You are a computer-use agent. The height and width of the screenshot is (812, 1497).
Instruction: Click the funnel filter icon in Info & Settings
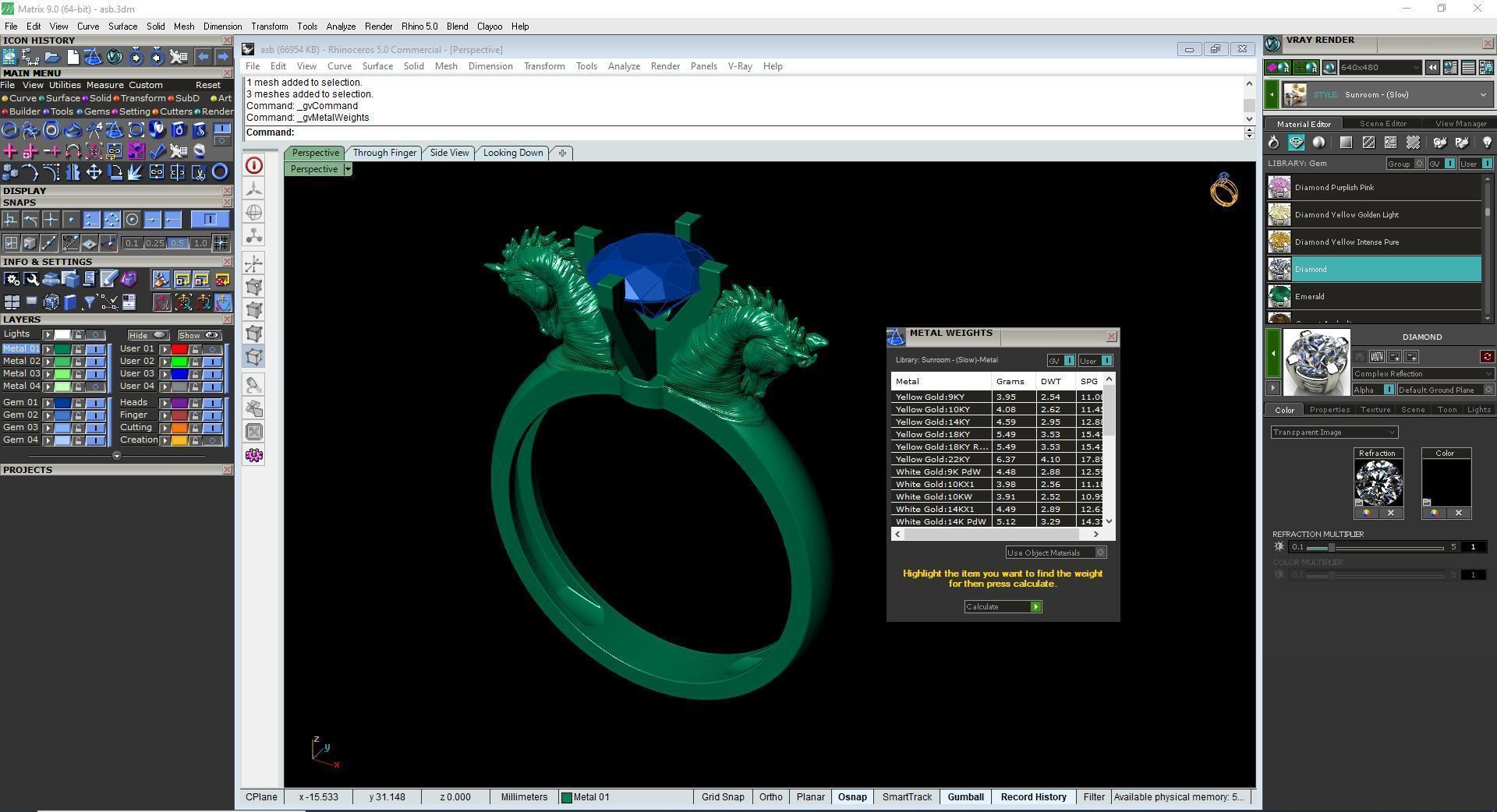pos(89,302)
